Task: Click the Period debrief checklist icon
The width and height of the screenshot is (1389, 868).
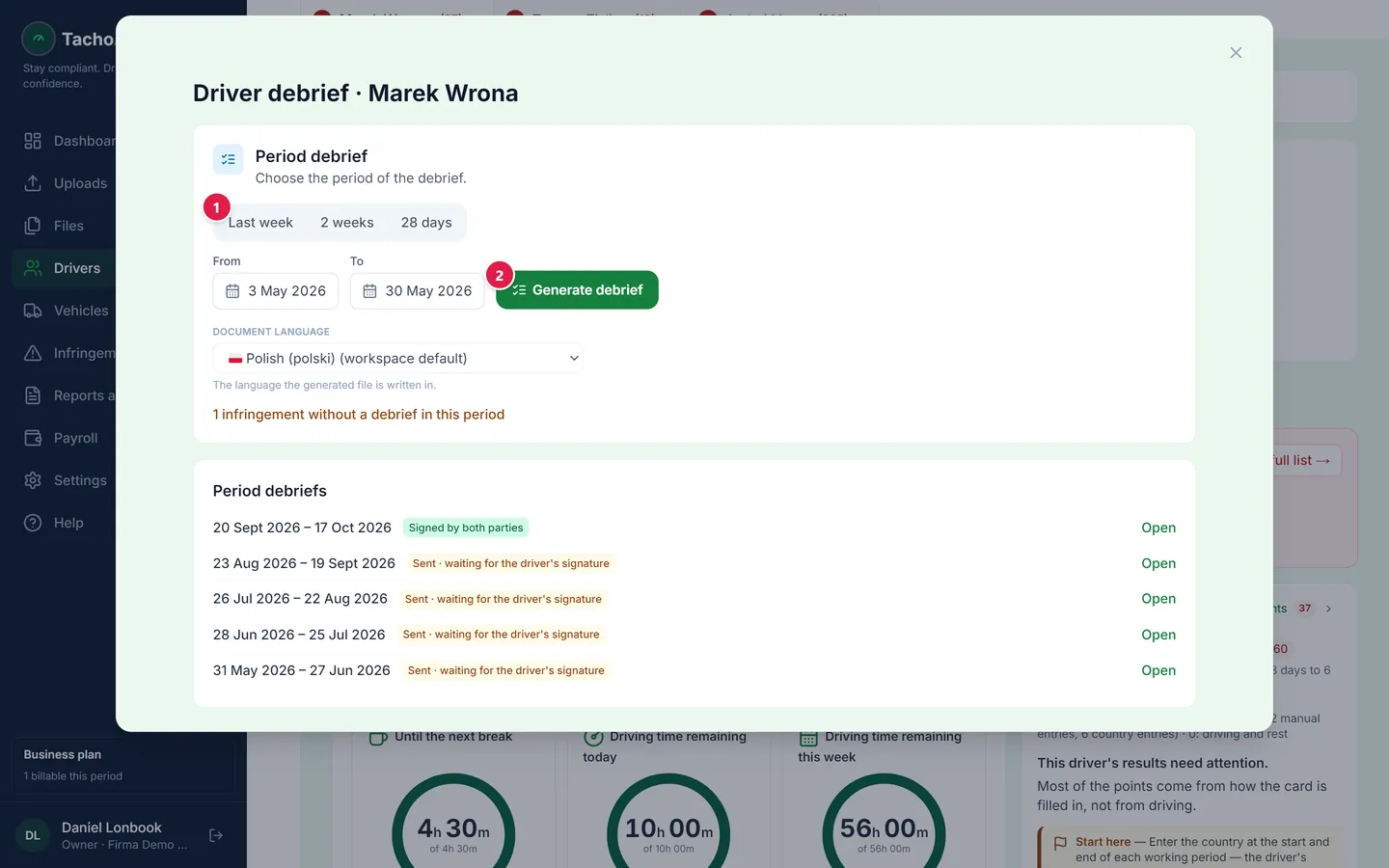Action: [x=229, y=159]
